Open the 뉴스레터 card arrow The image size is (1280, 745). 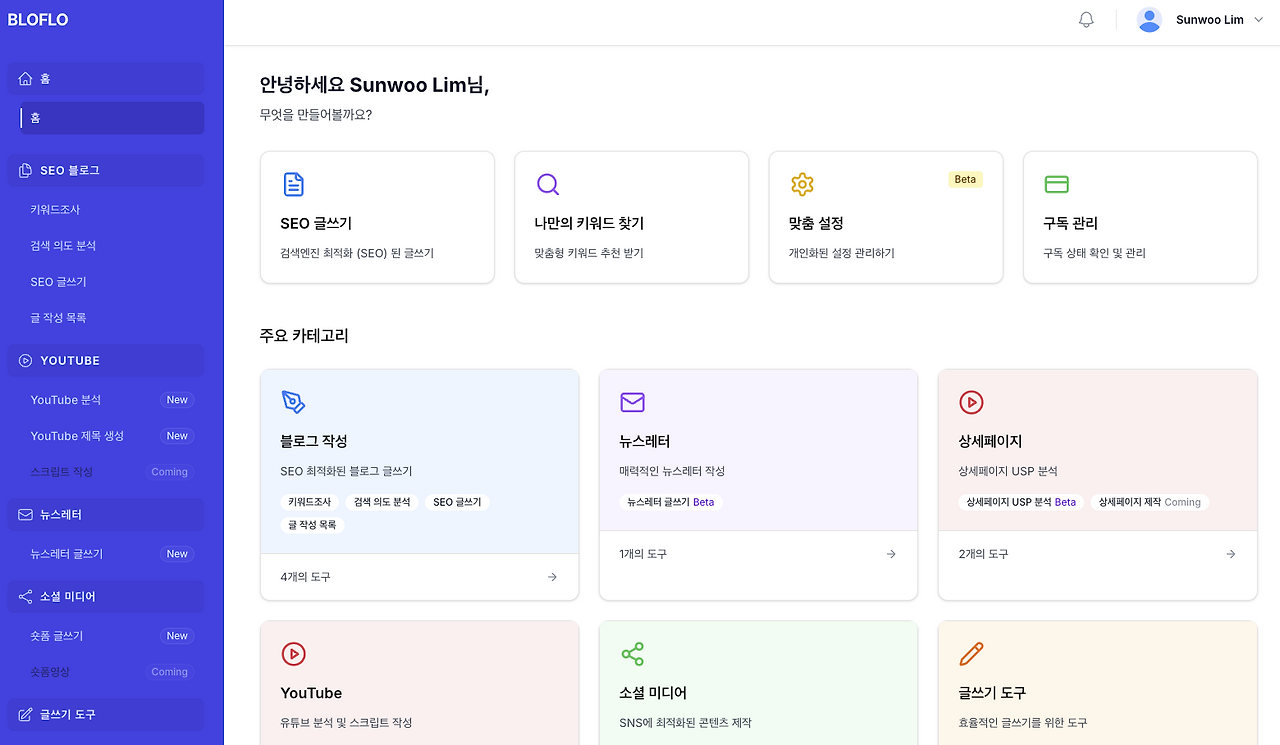(890, 553)
